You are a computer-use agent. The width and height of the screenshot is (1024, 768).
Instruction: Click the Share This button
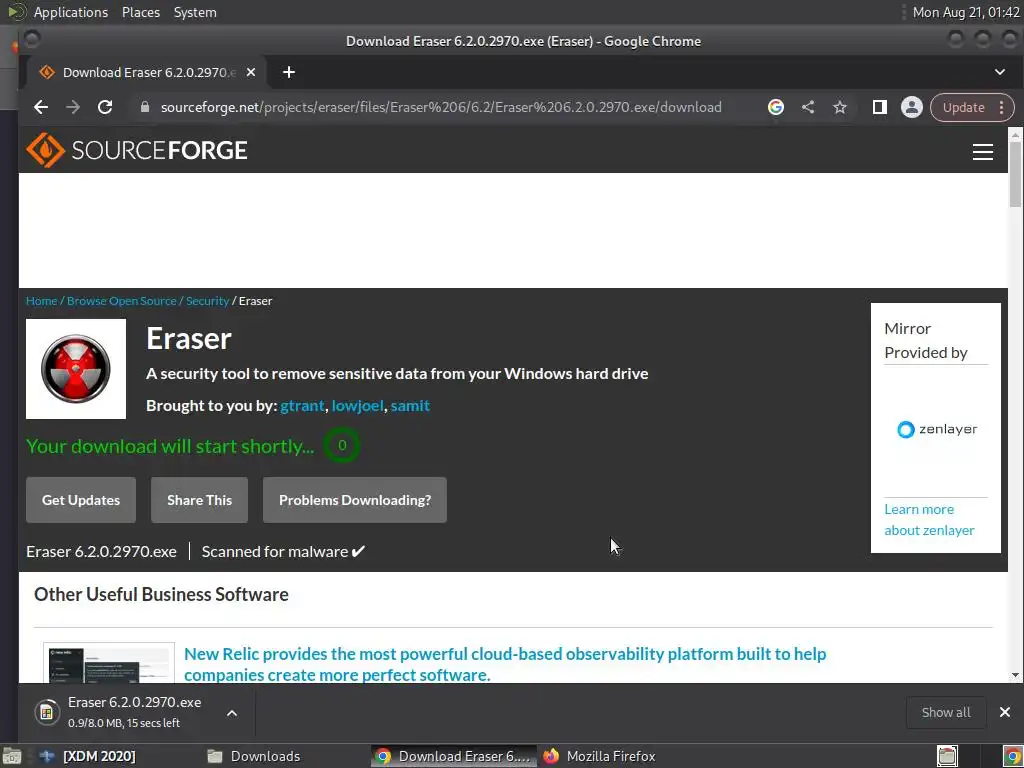coord(199,500)
